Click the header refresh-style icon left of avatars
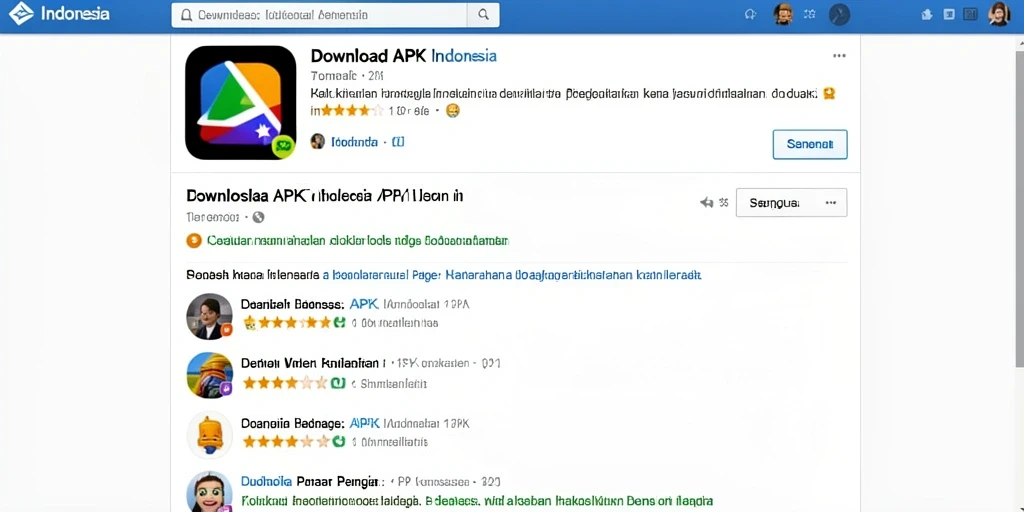This screenshot has width=1024, height=512. 750,14
